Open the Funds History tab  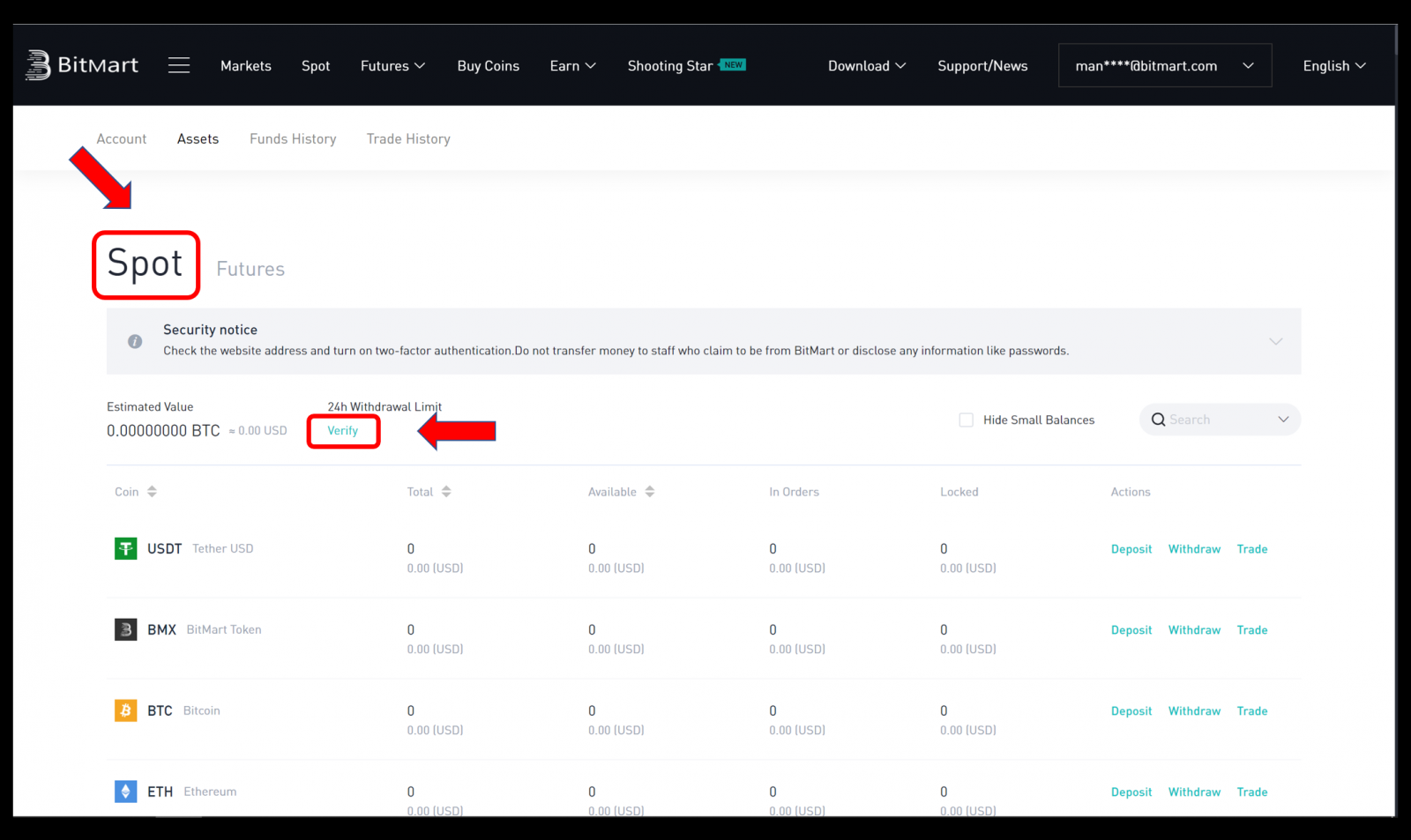point(292,138)
